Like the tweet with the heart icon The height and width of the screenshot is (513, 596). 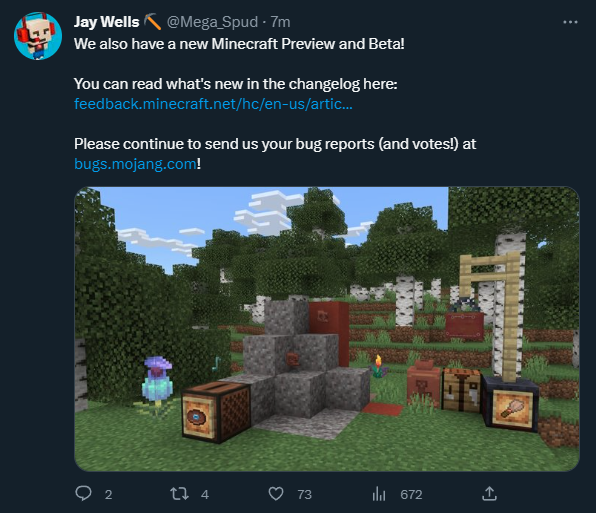pyautogui.click(x=276, y=494)
